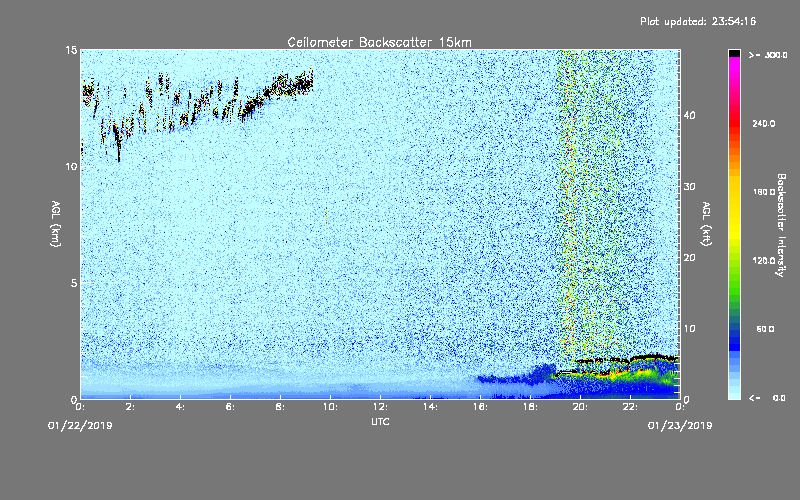Click the '>= 300.0' colorbar maximum label
The image size is (800, 500).
coord(768,55)
